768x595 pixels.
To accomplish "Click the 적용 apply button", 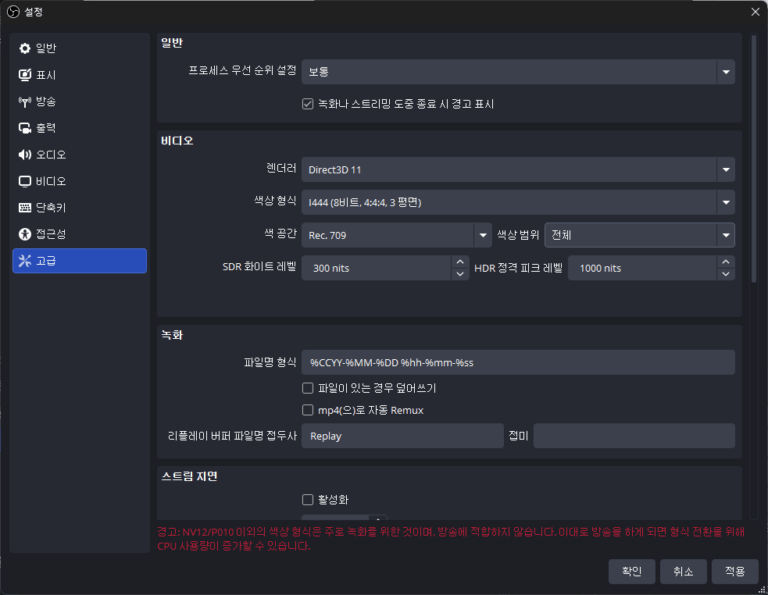I will click(735, 571).
